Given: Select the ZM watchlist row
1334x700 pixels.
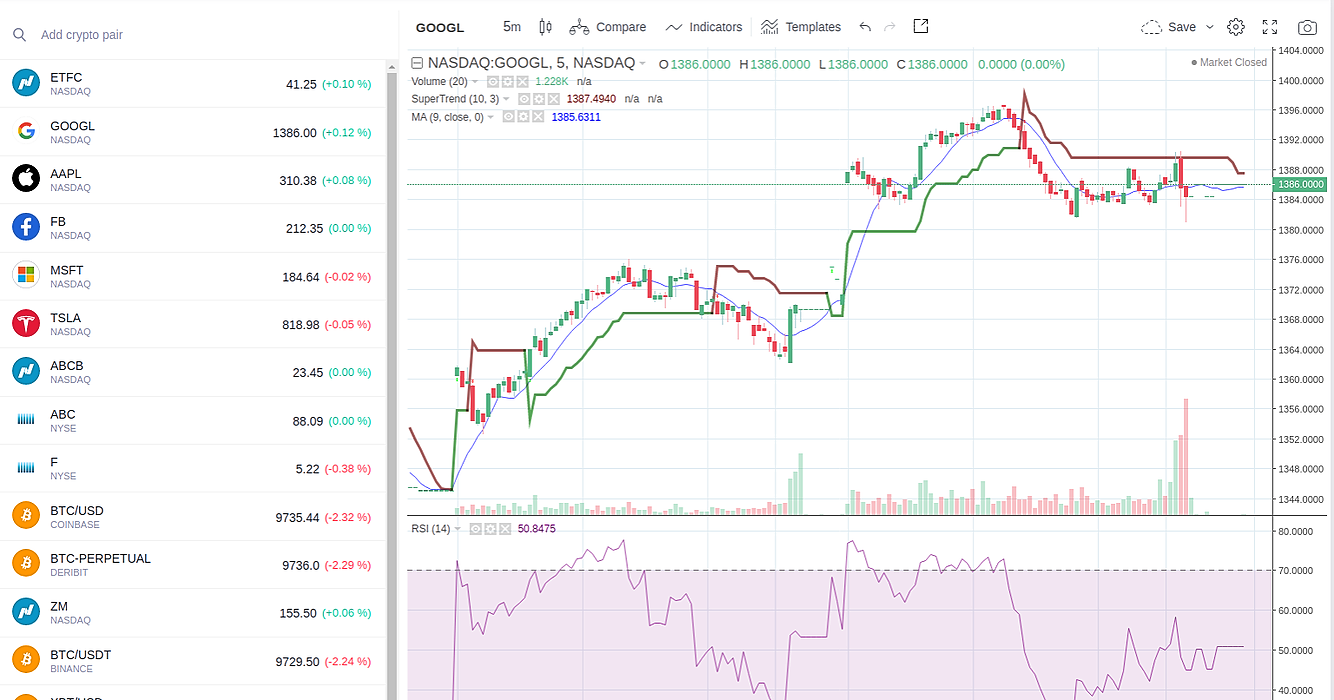Looking at the screenshot, I should (192, 613).
